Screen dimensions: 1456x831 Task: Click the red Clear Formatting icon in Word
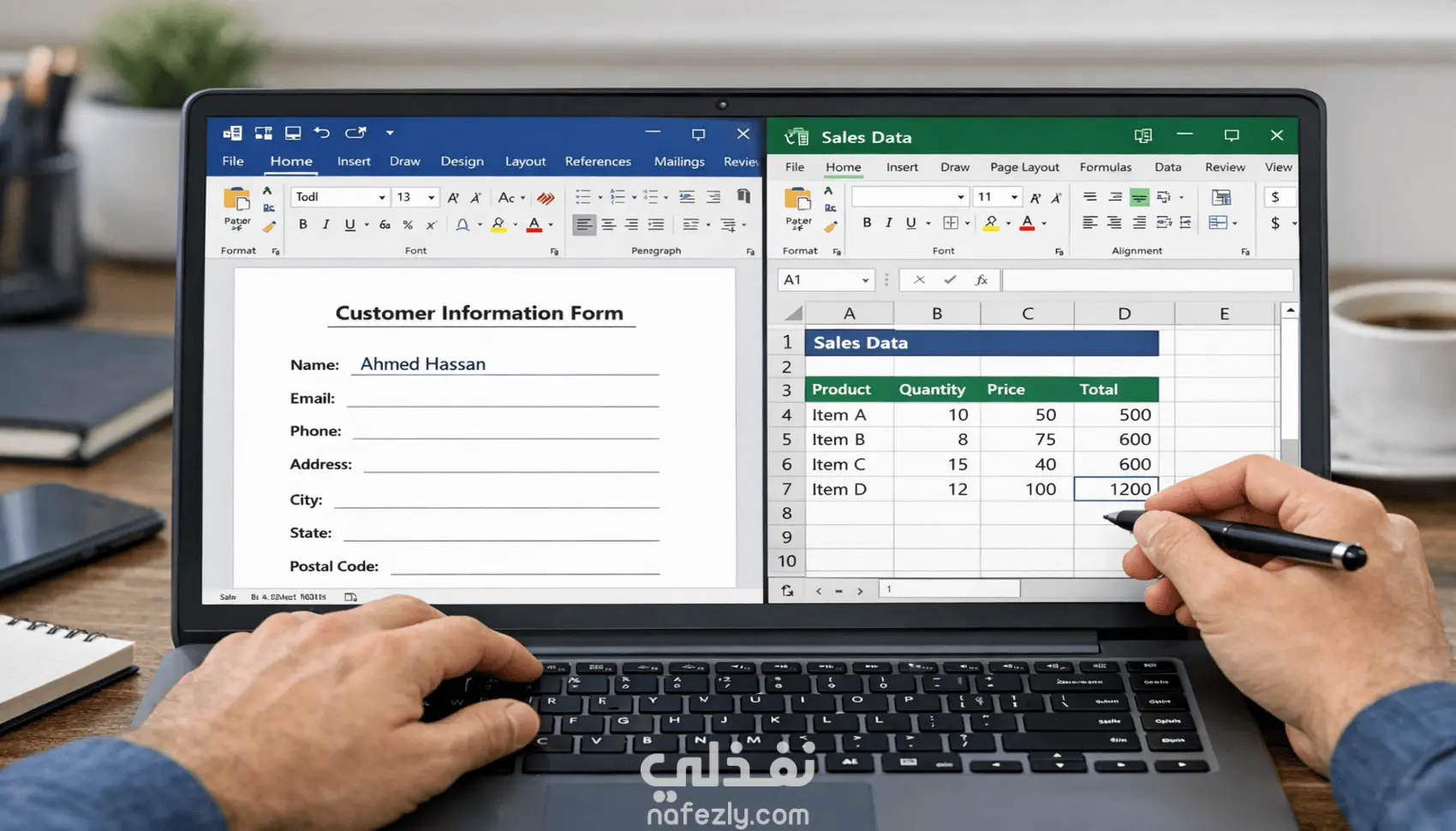pyautogui.click(x=546, y=198)
